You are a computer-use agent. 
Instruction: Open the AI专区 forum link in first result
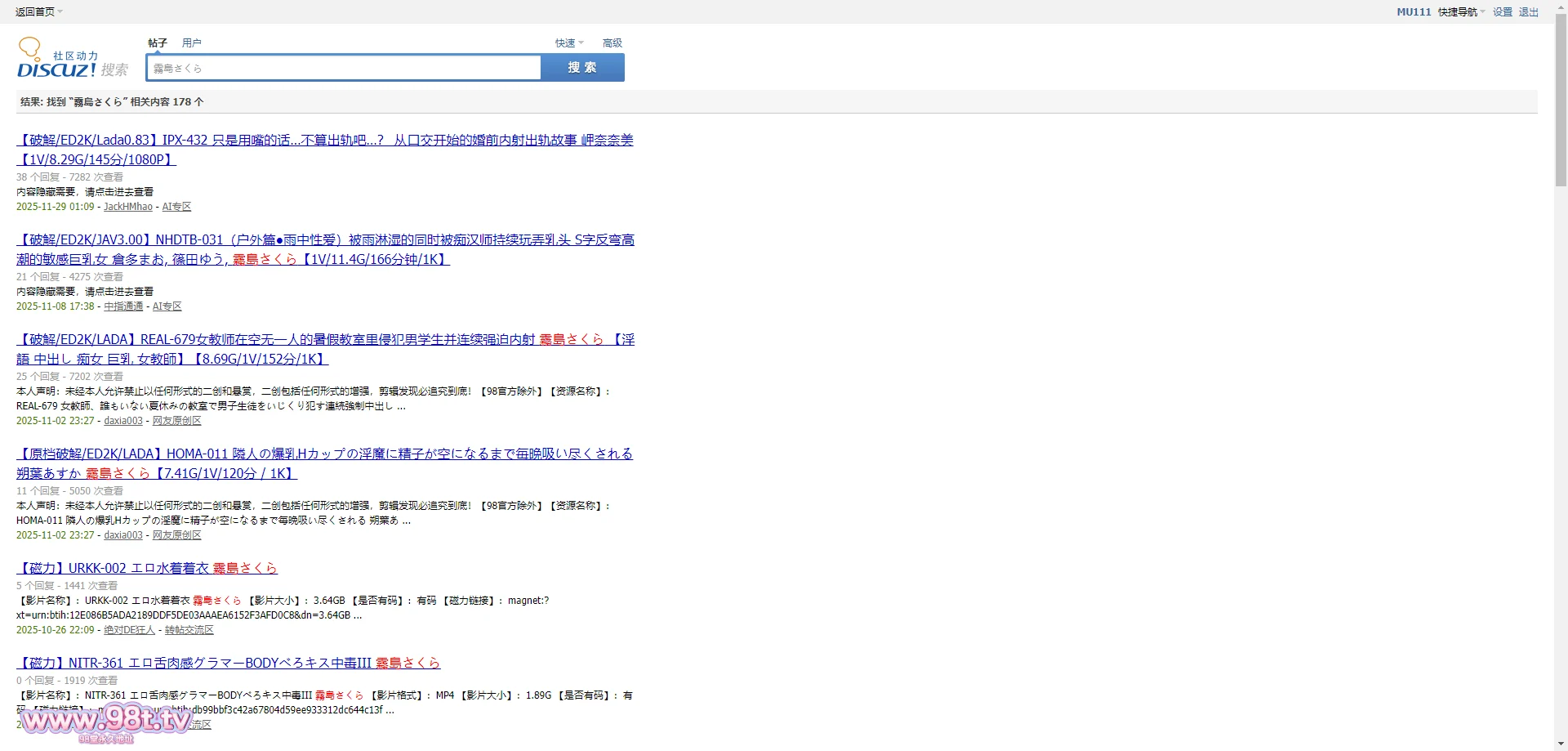tap(176, 207)
